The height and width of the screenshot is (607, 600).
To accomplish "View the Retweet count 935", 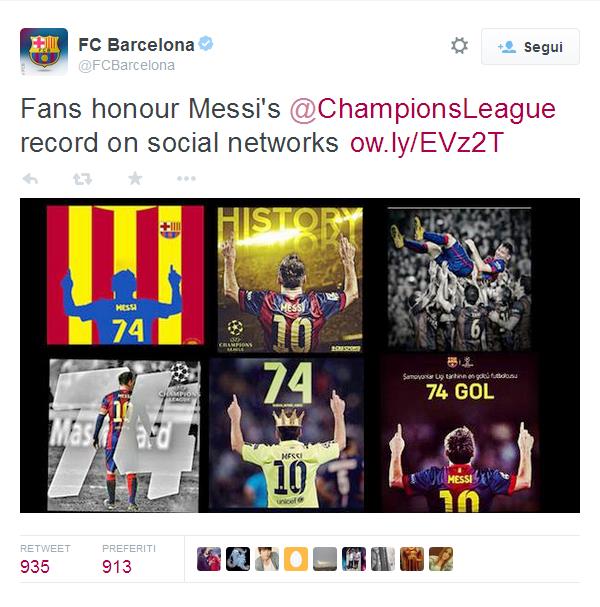I will [x=35, y=567].
